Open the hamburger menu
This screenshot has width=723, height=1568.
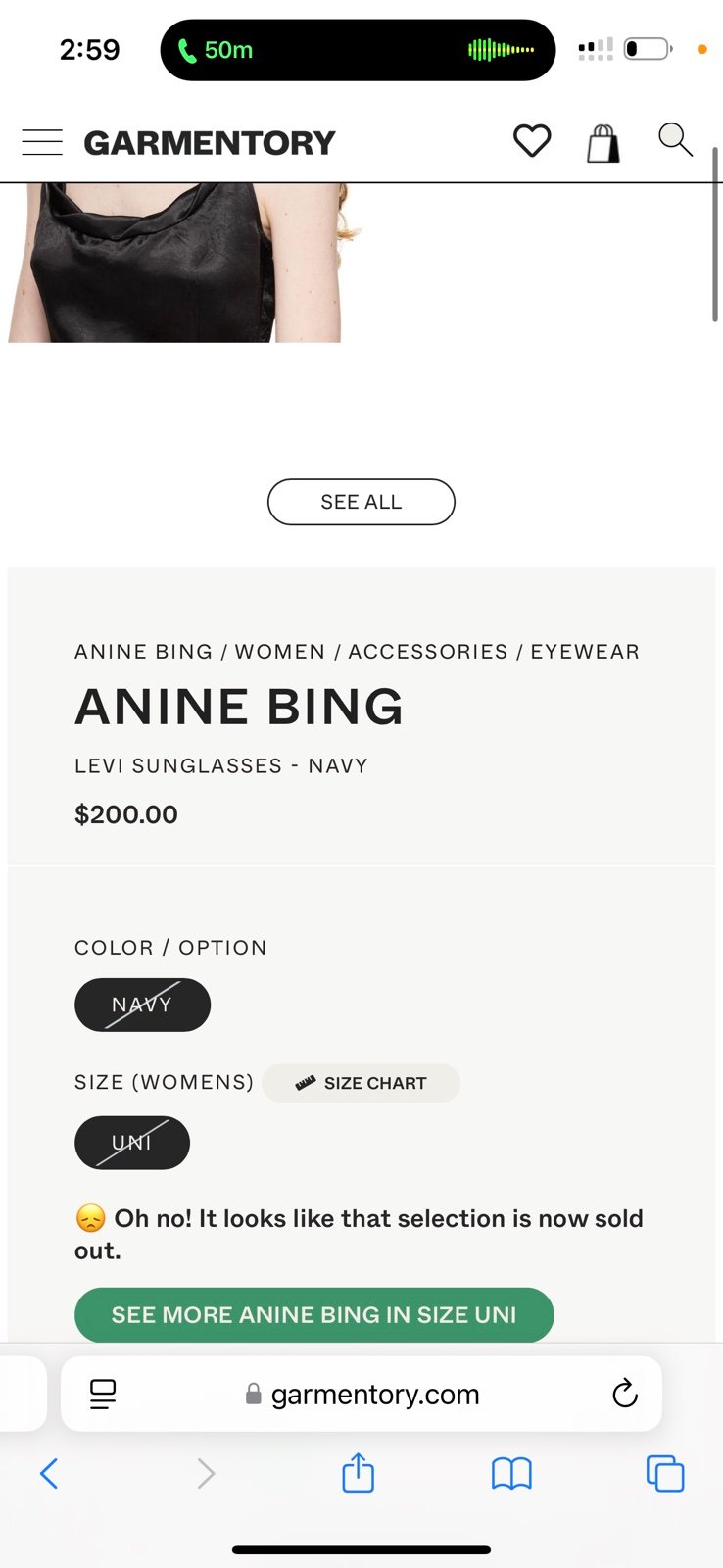pyautogui.click(x=42, y=142)
